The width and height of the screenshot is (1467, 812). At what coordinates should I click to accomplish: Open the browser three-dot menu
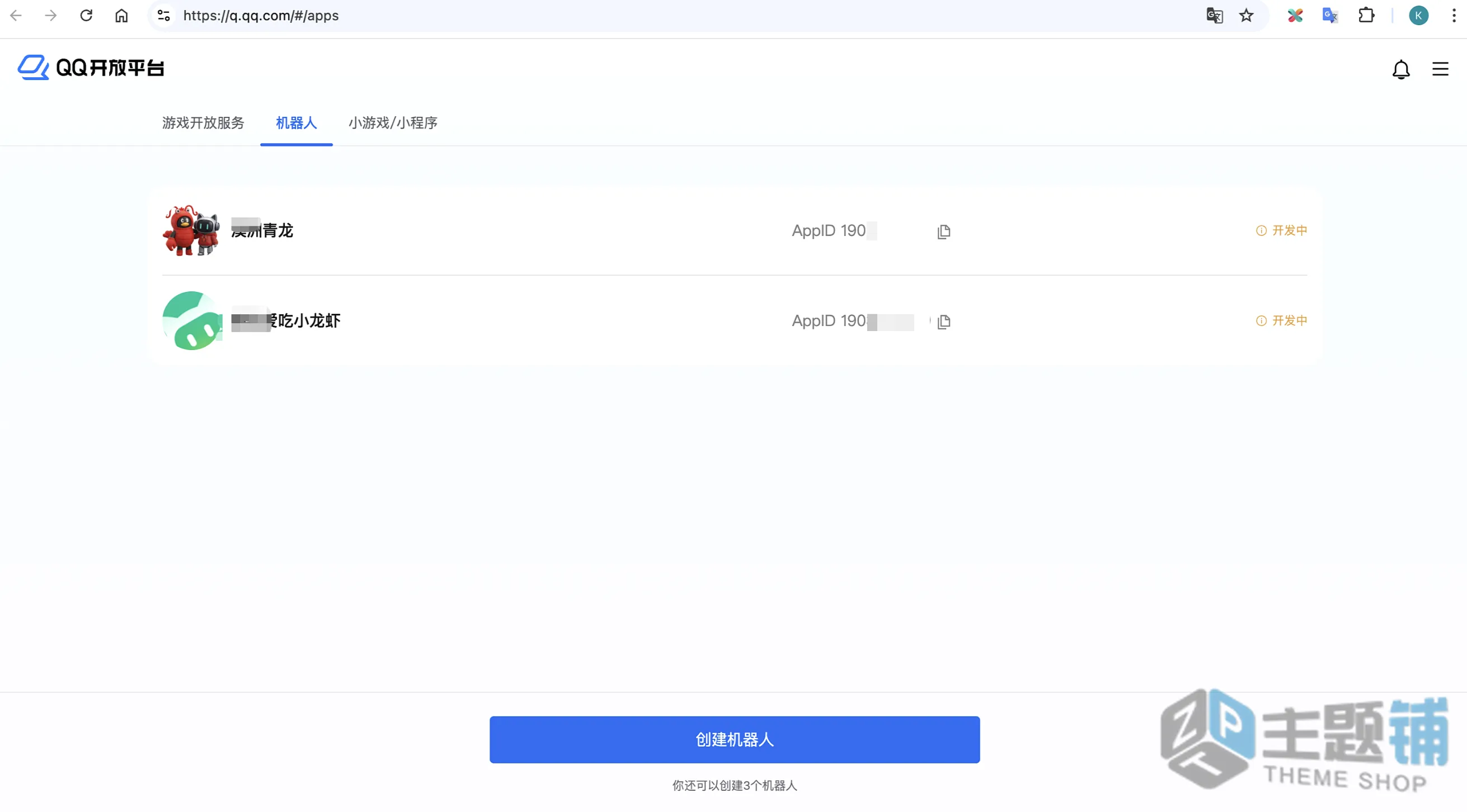(1454, 15)
